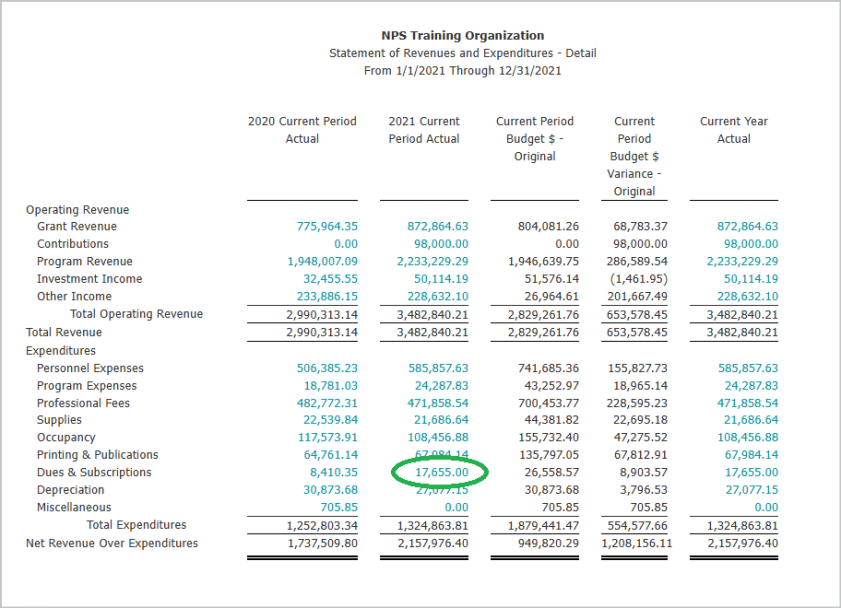Select 2020 Miscellaneous amount 705.85
The image size is (841, 608).
[338, 507]
